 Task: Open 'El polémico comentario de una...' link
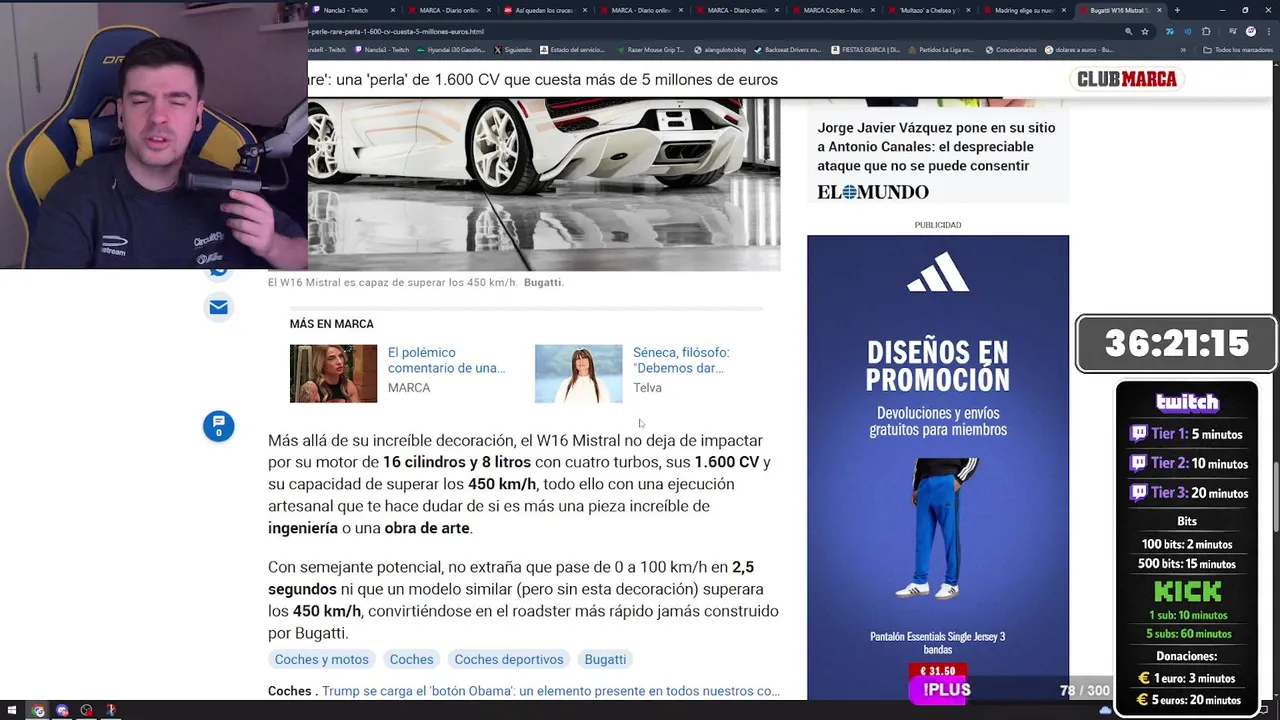tap(446, 360)
